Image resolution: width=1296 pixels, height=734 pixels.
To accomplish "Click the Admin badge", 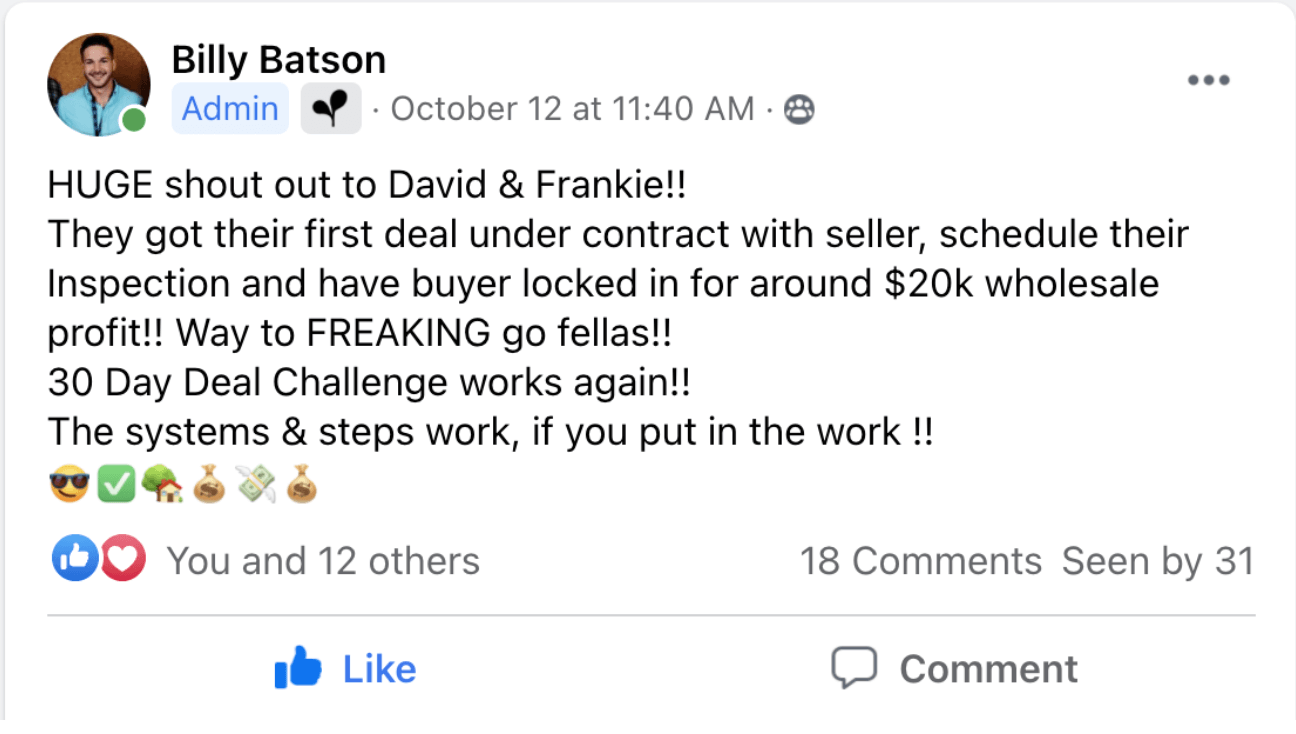I will tap(230, 109).
